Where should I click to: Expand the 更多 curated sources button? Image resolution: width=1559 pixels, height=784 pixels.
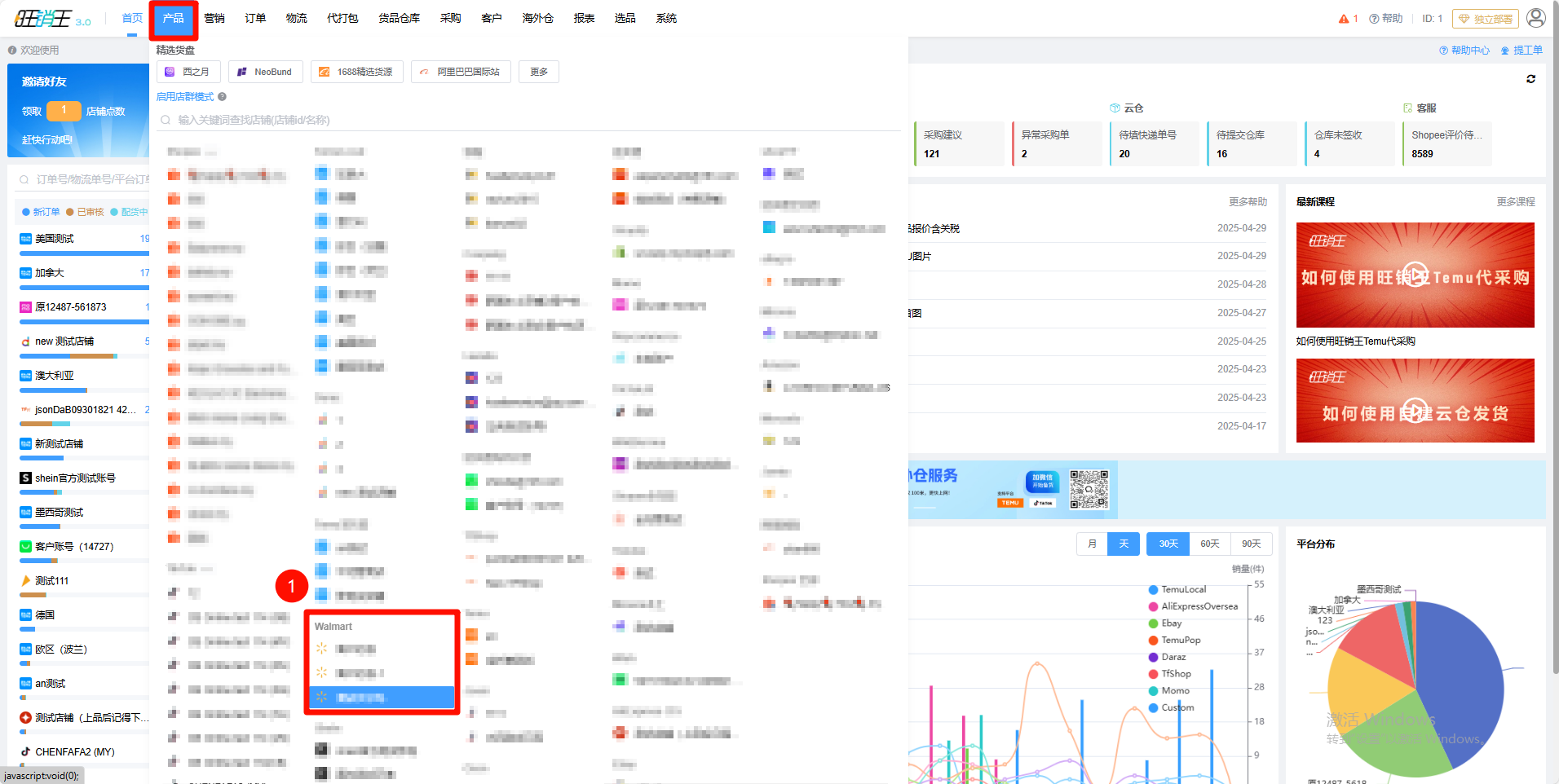(539, 72)
